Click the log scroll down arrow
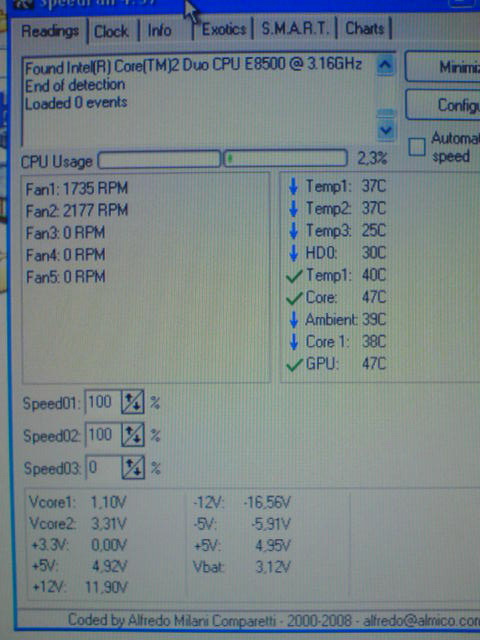This screenshot has height=640, width=480. (x=386, y=131)
